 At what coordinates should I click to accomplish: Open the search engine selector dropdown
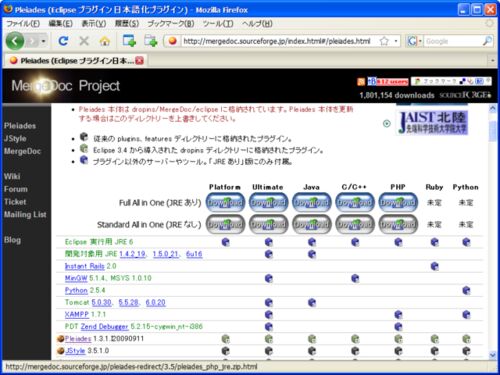point(414,41)
